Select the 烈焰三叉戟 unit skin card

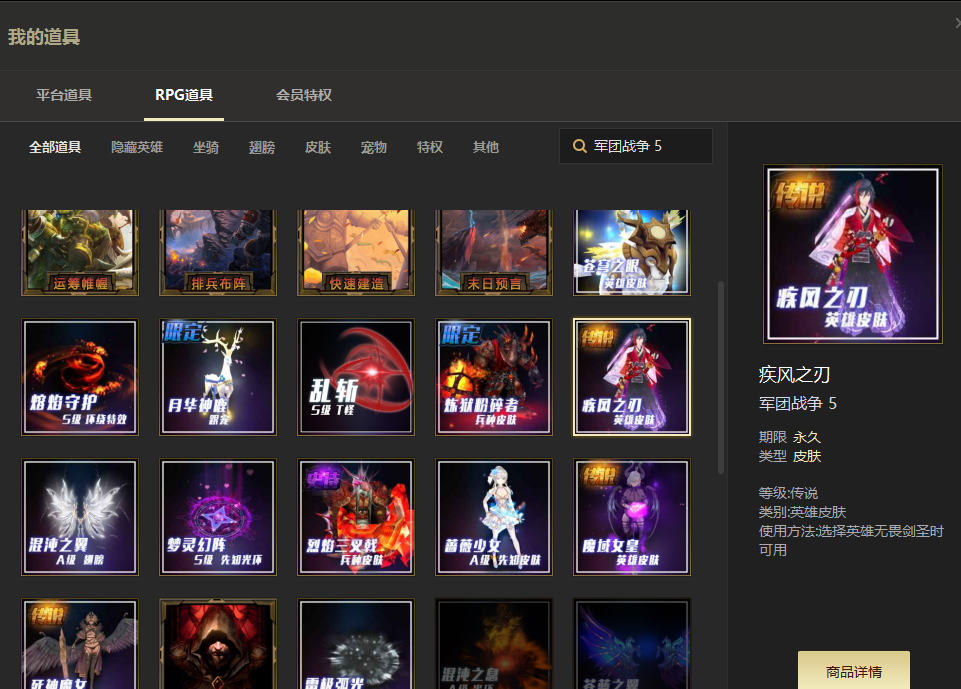[x=355, y=517]
